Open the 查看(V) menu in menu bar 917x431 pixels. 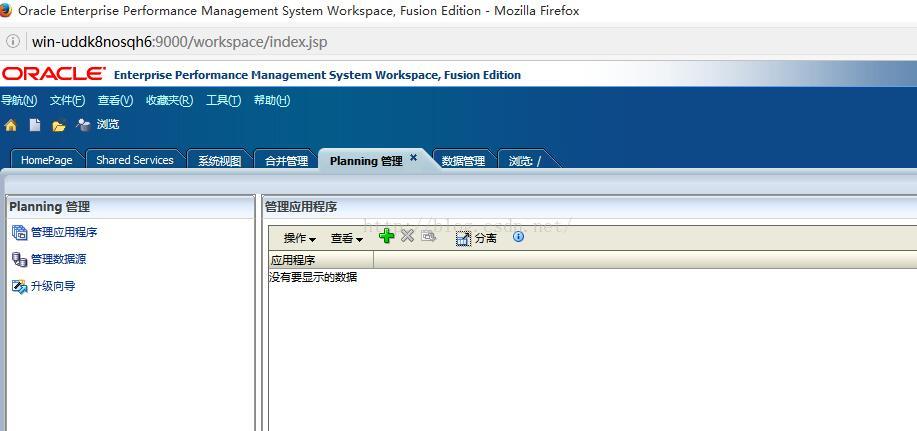click(115, 101)
